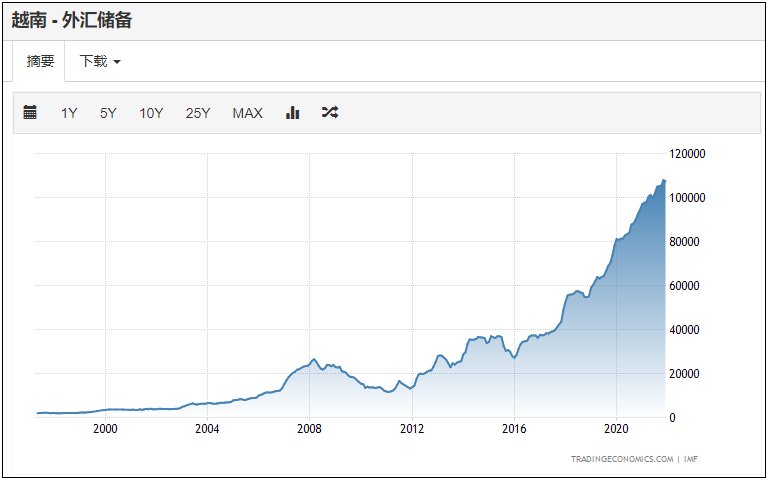Viewport: 770px width, 480px height.
Task: Display MAX available data range
Action: tap(247, 113)
